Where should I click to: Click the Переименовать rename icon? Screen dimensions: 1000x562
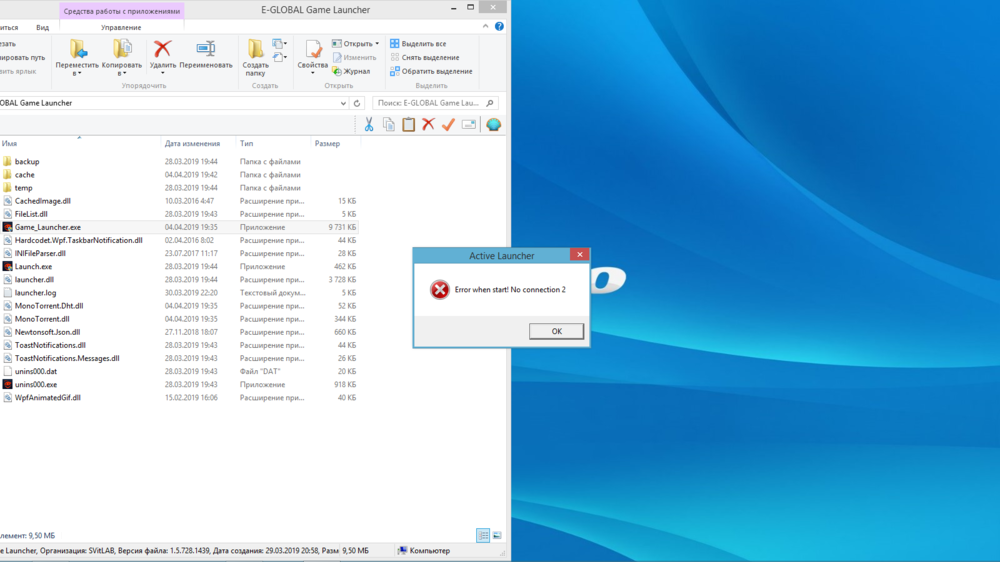[x=206, y=50]
